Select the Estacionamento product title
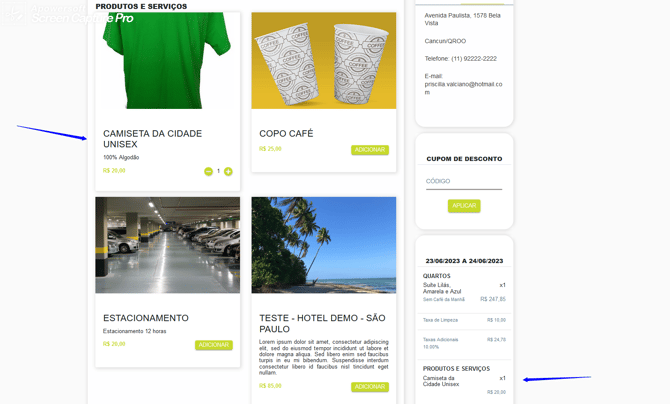The image size is (670, 404). point(146,318)
